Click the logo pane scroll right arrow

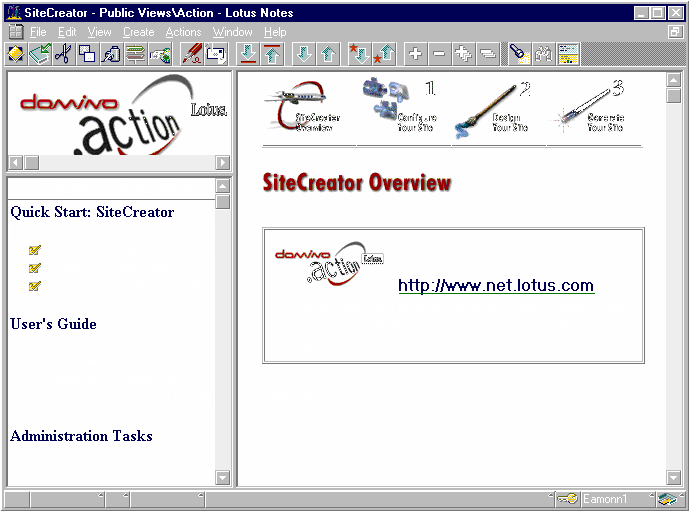pyautogui.click(x=223, y=163)
